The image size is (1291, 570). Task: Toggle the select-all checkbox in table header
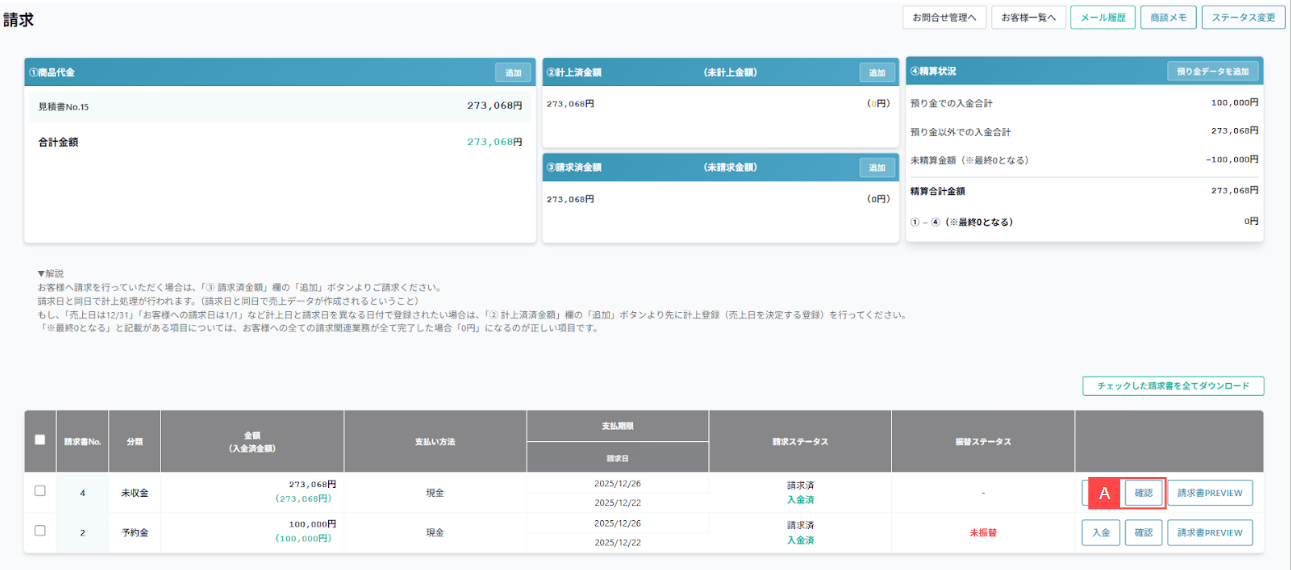(40, 440)
